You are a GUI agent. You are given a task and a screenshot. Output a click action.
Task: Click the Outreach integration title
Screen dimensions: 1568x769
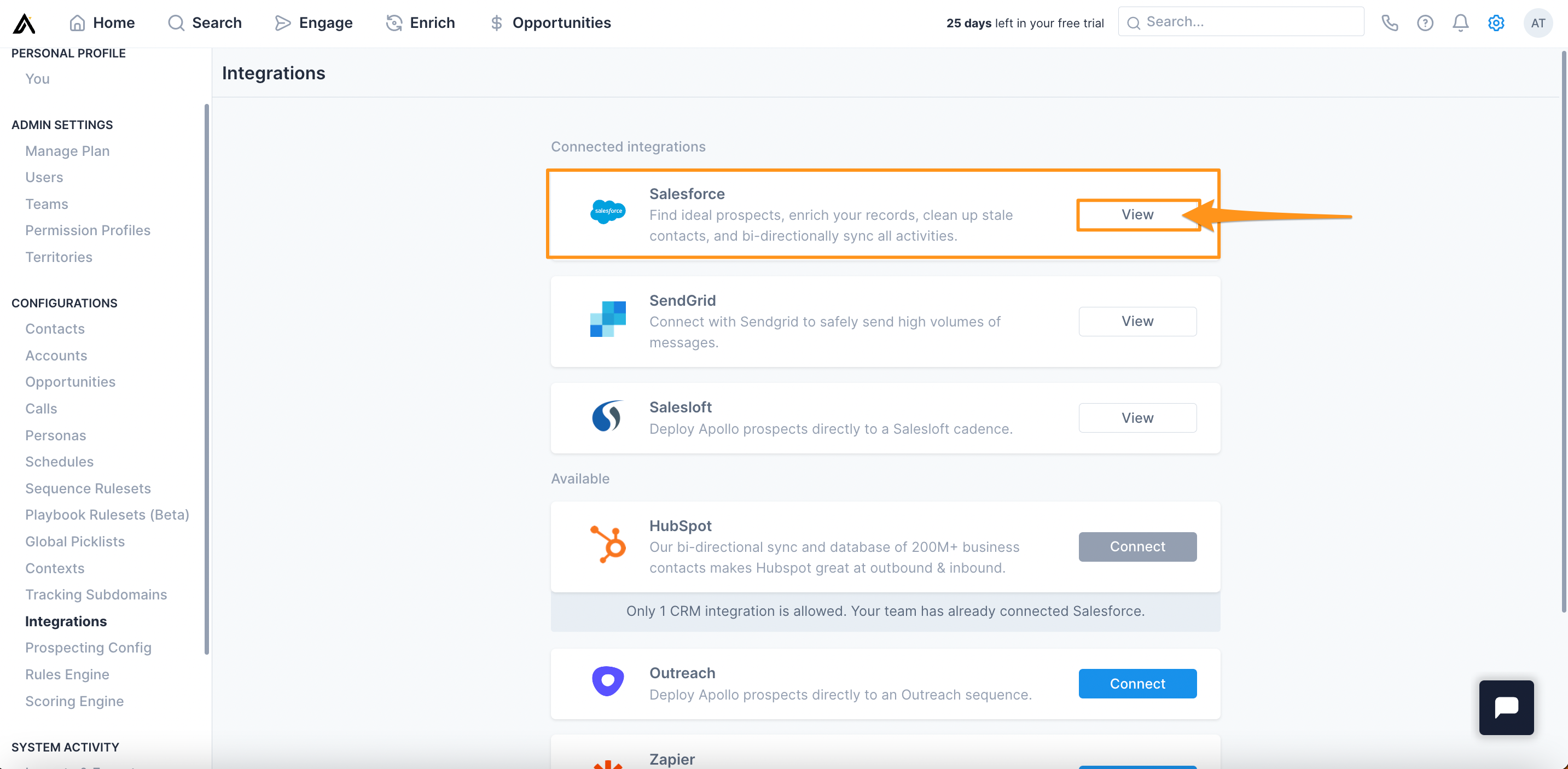[682, 673]
